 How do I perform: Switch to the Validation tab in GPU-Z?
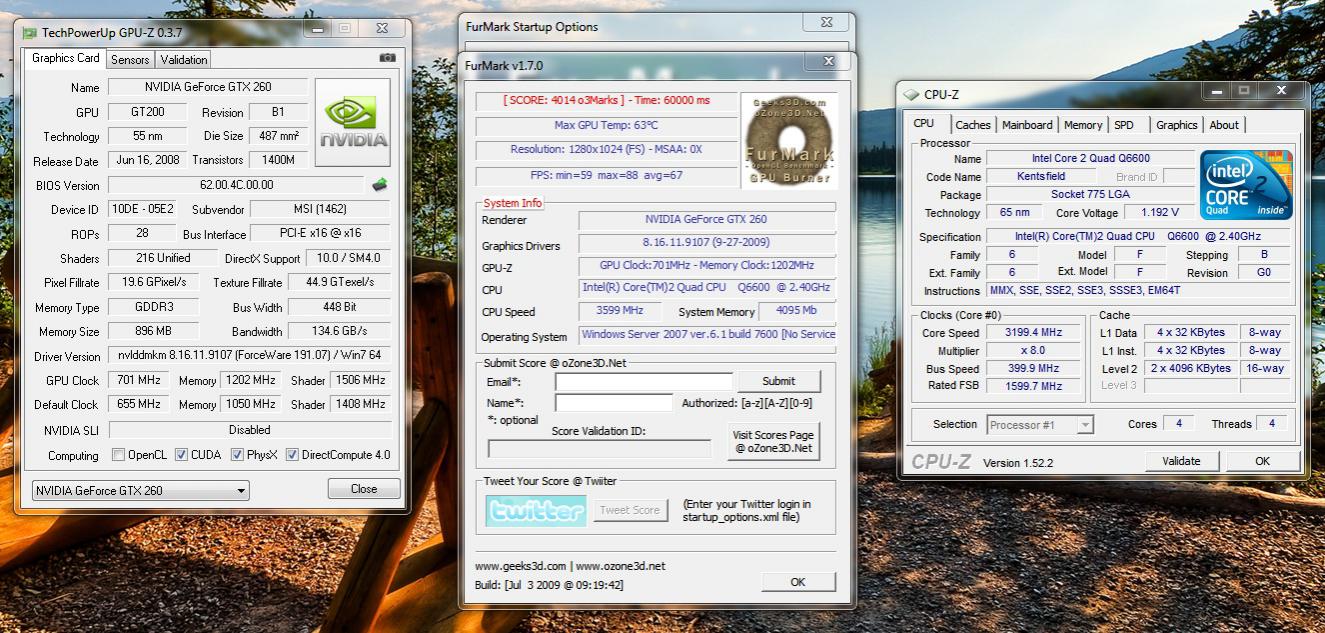pos(184,60)
